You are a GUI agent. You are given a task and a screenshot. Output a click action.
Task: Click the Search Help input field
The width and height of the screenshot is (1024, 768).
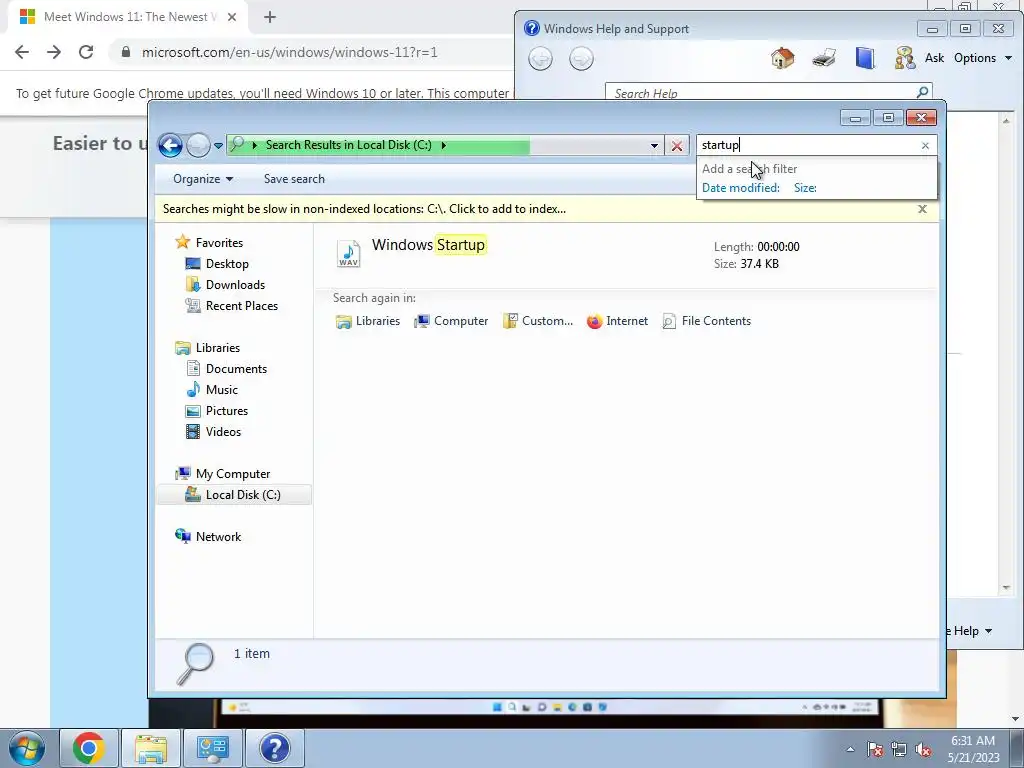[x=761, y=93]
